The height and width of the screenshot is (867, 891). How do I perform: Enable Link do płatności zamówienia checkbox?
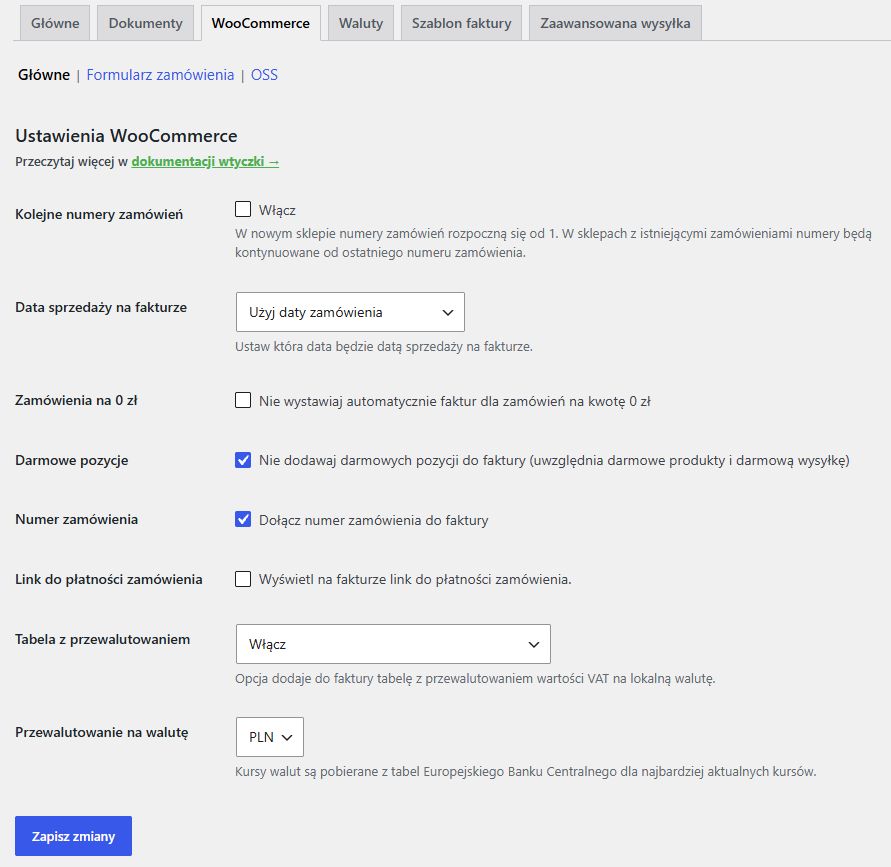[x=243, y=579]
